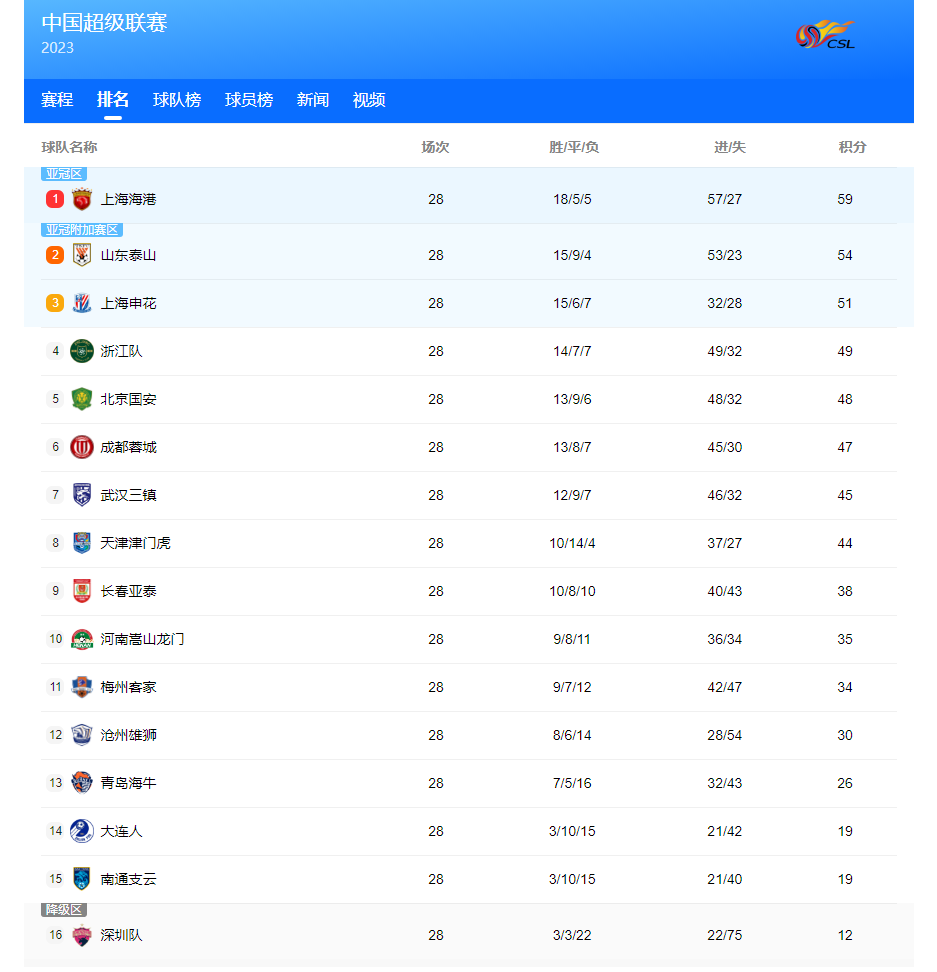
Task: Click Shenzhen's goals 22/75
Action: [724, 935]
